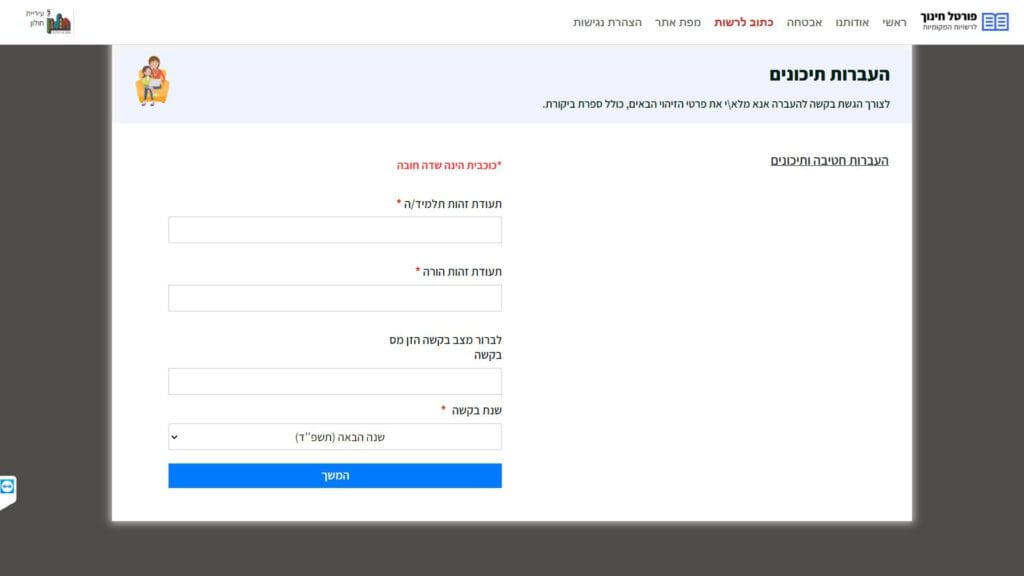Follow the העברות חטיבה ותיכונים link
The height and width of the screenshot is (576, 1024).
pyautogui.click(x=829, y=160)
